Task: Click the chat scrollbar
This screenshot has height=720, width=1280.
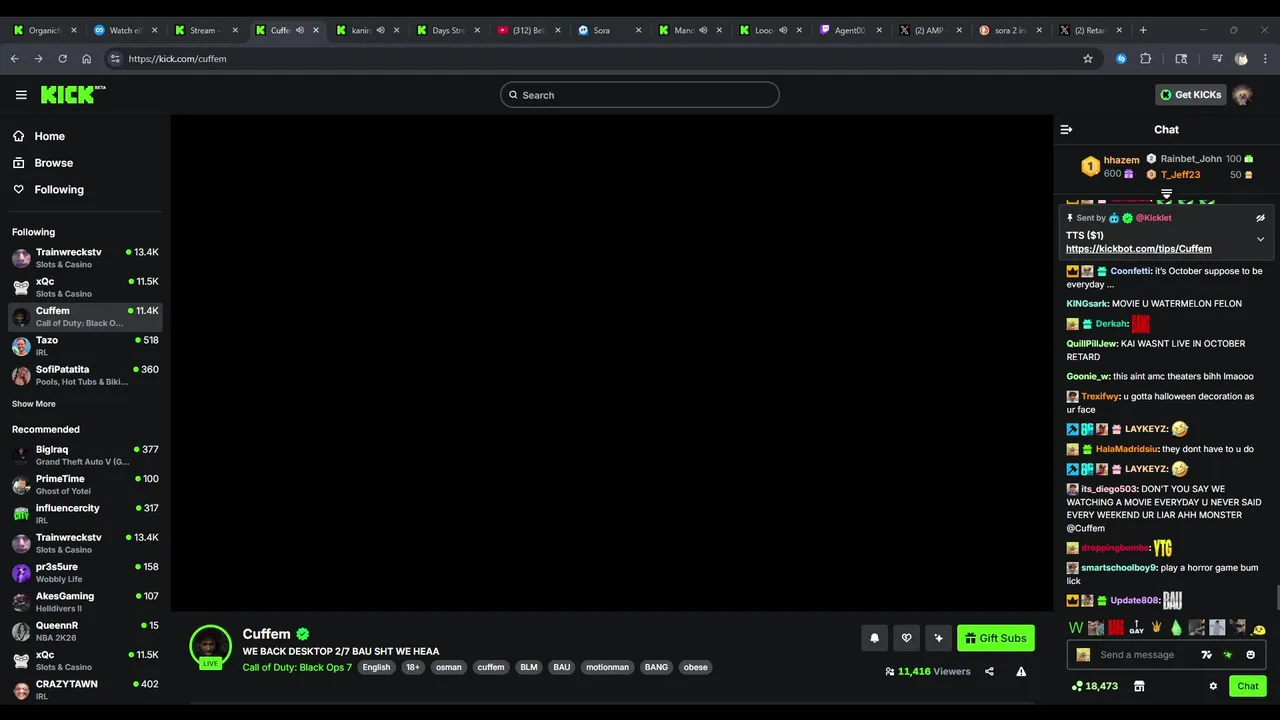Action: coord(1276,598)
